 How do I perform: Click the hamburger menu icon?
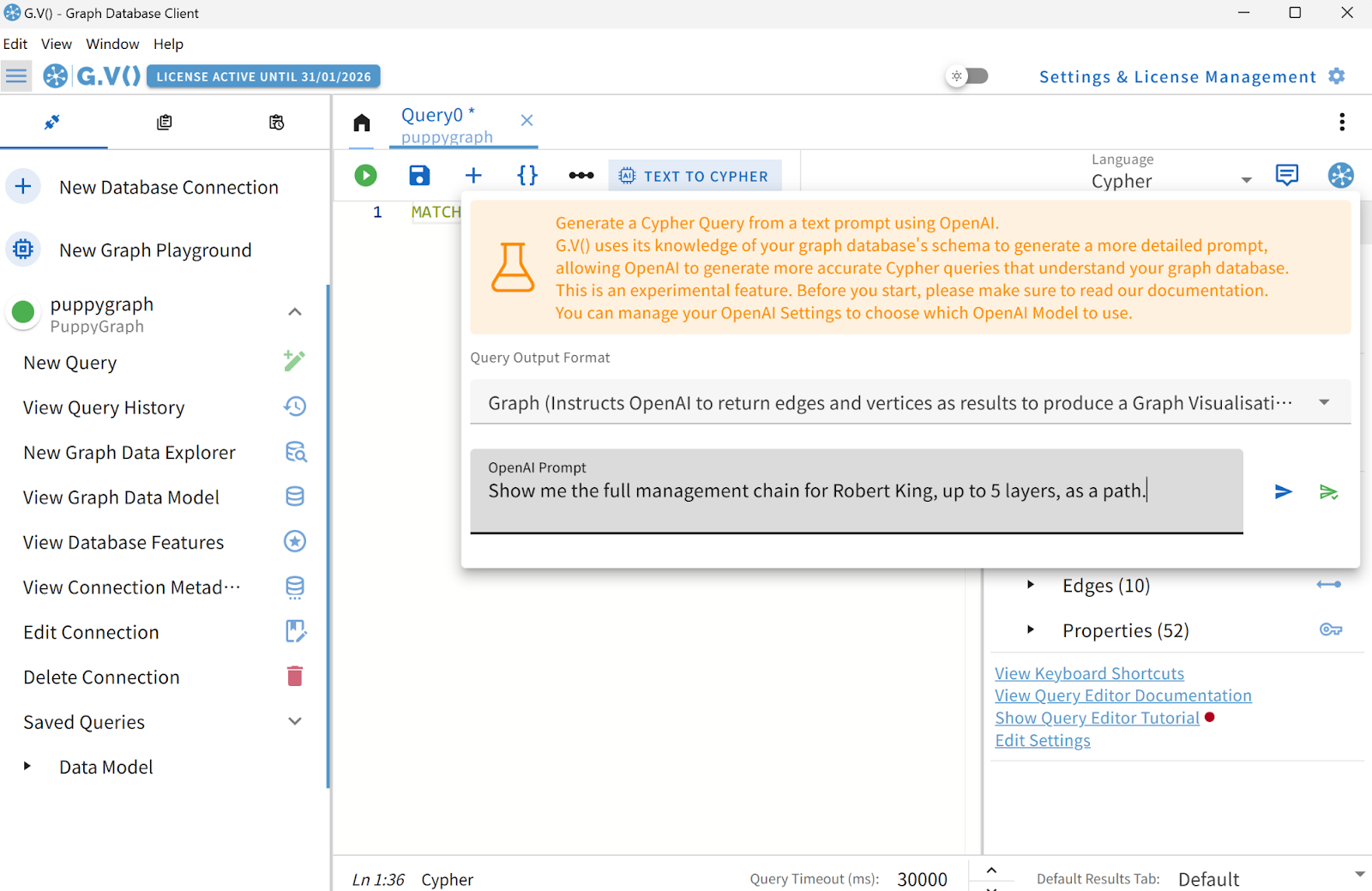[16, 76]
